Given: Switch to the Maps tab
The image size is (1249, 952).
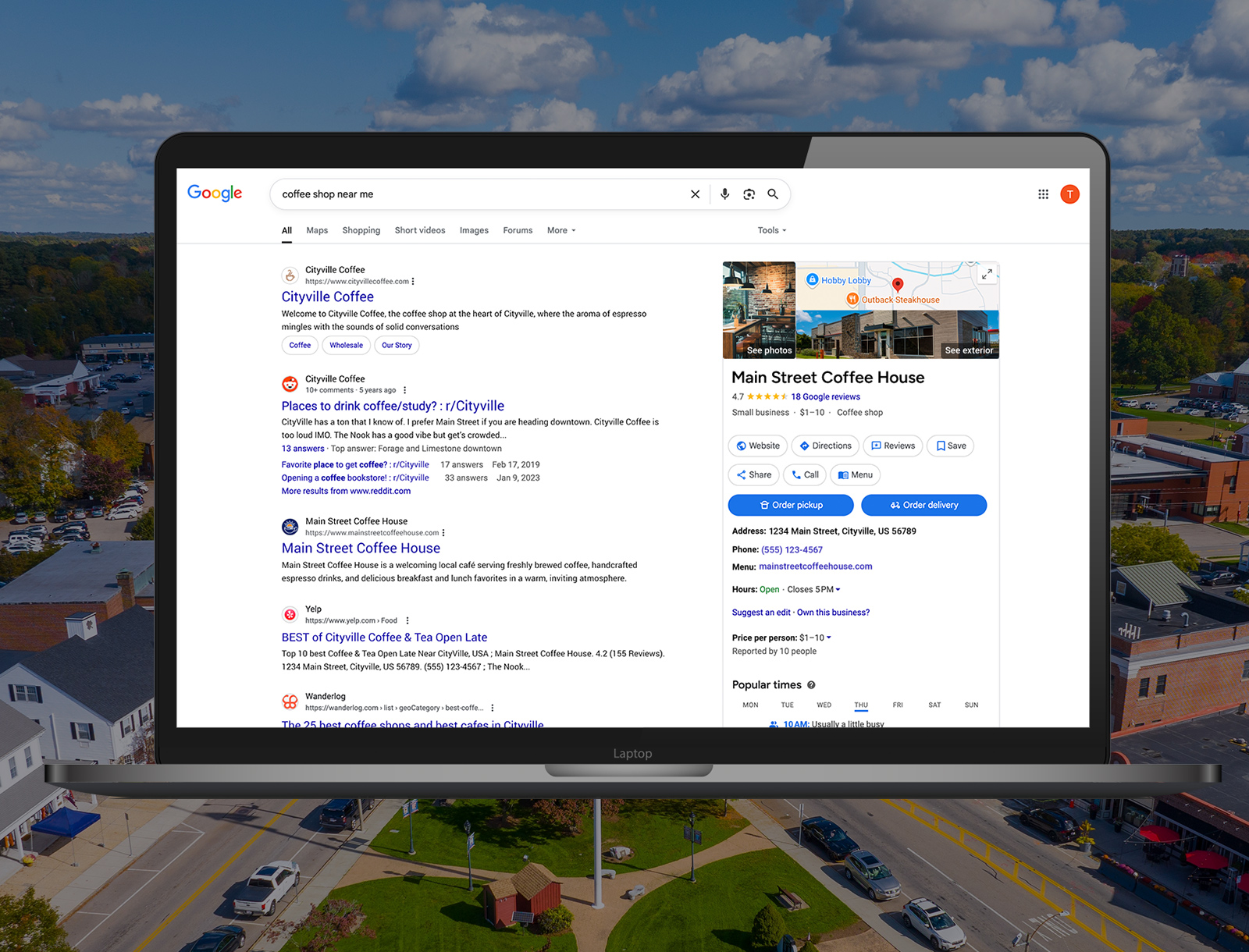Looking at the screenshot, I should point(317,231).
